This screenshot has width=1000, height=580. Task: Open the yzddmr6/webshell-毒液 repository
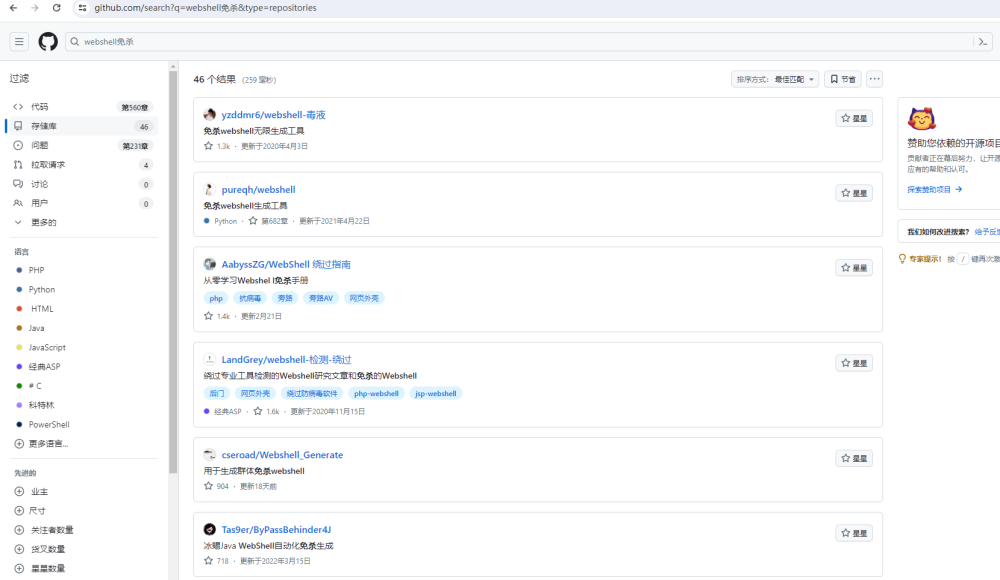coord(274,115)
